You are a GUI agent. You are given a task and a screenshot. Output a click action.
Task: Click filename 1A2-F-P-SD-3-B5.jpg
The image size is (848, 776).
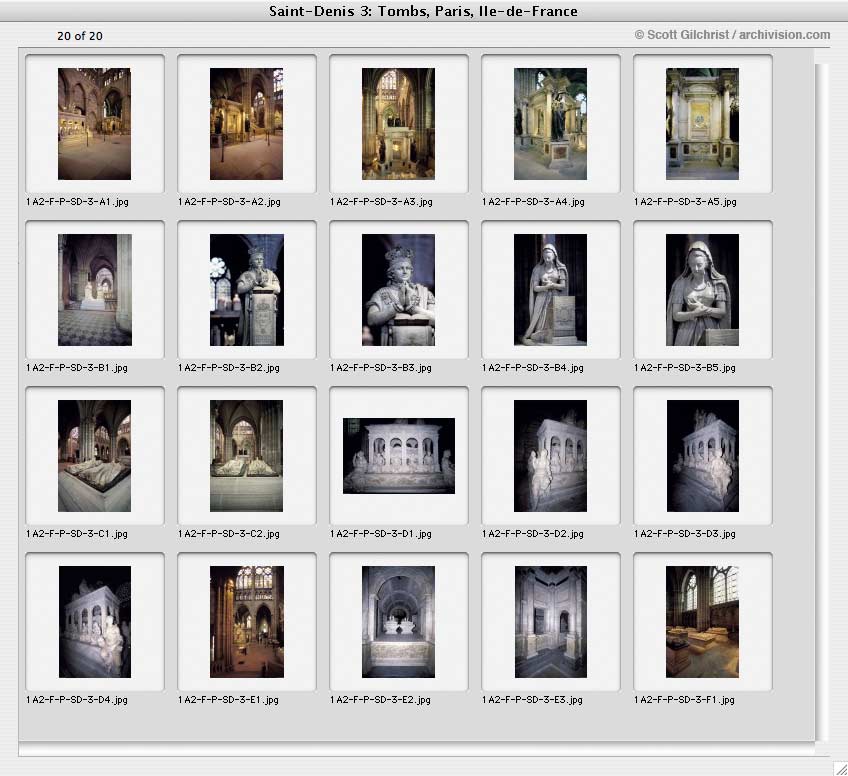pos(685,368)
